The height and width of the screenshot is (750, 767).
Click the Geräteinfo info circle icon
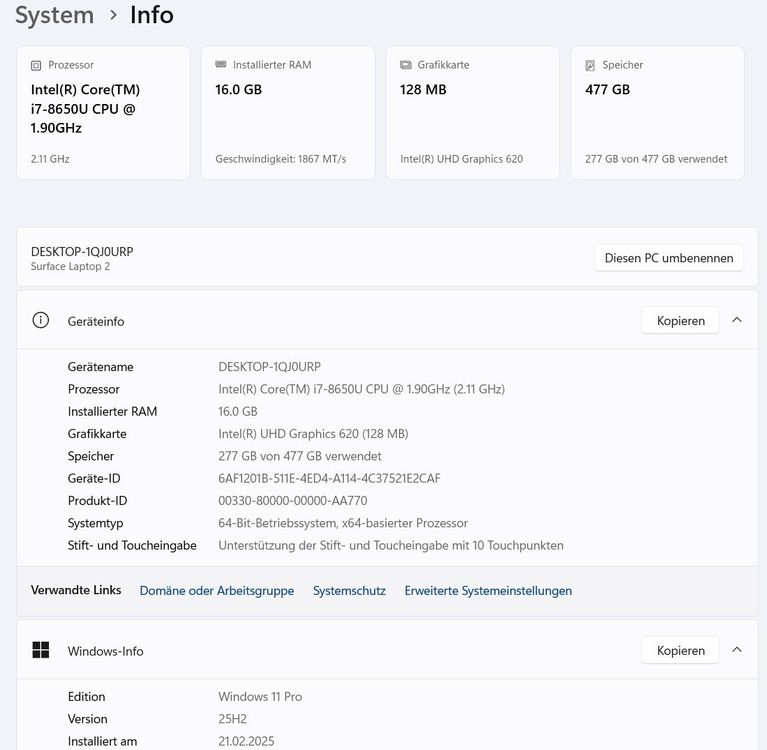(x=41, y=320)
